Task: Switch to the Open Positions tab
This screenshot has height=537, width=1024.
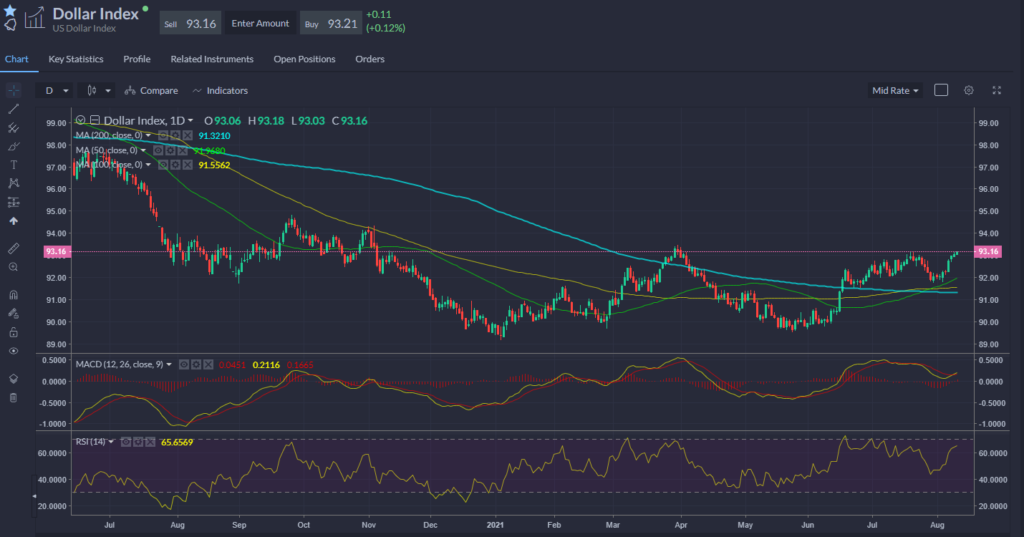Action: click(304, 59)
